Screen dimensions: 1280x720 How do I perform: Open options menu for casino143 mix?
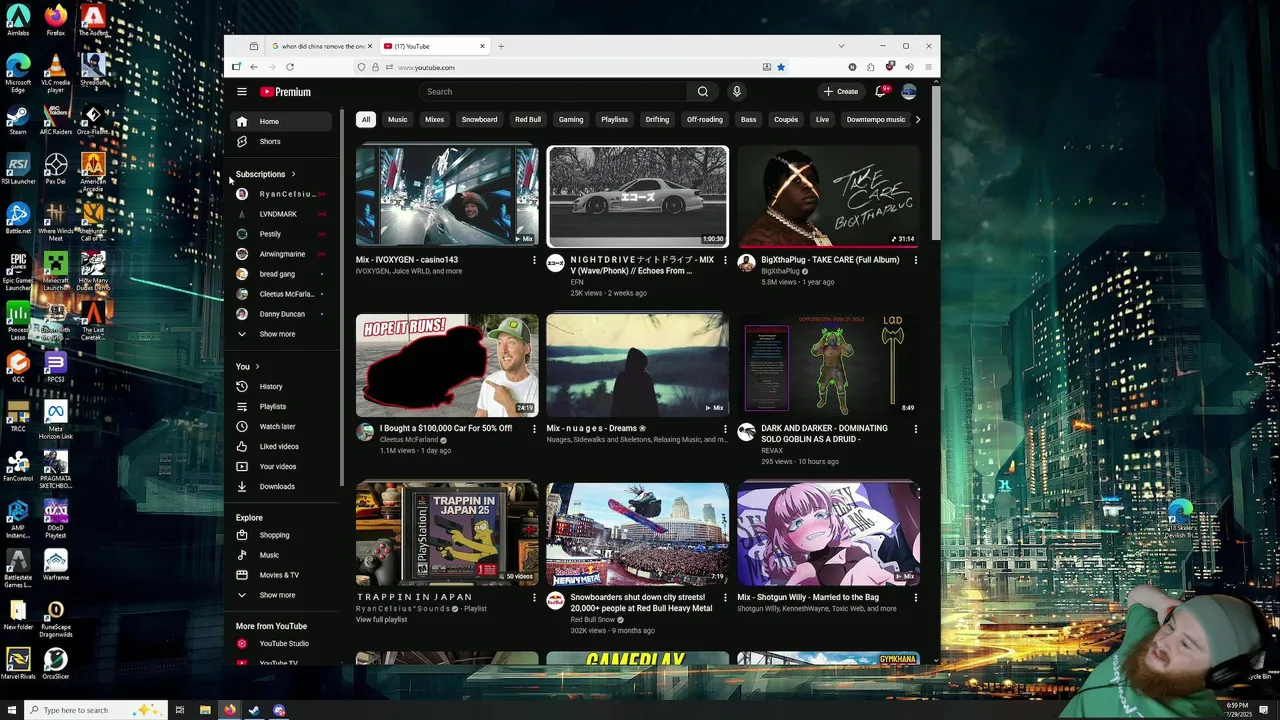point(533,260)
